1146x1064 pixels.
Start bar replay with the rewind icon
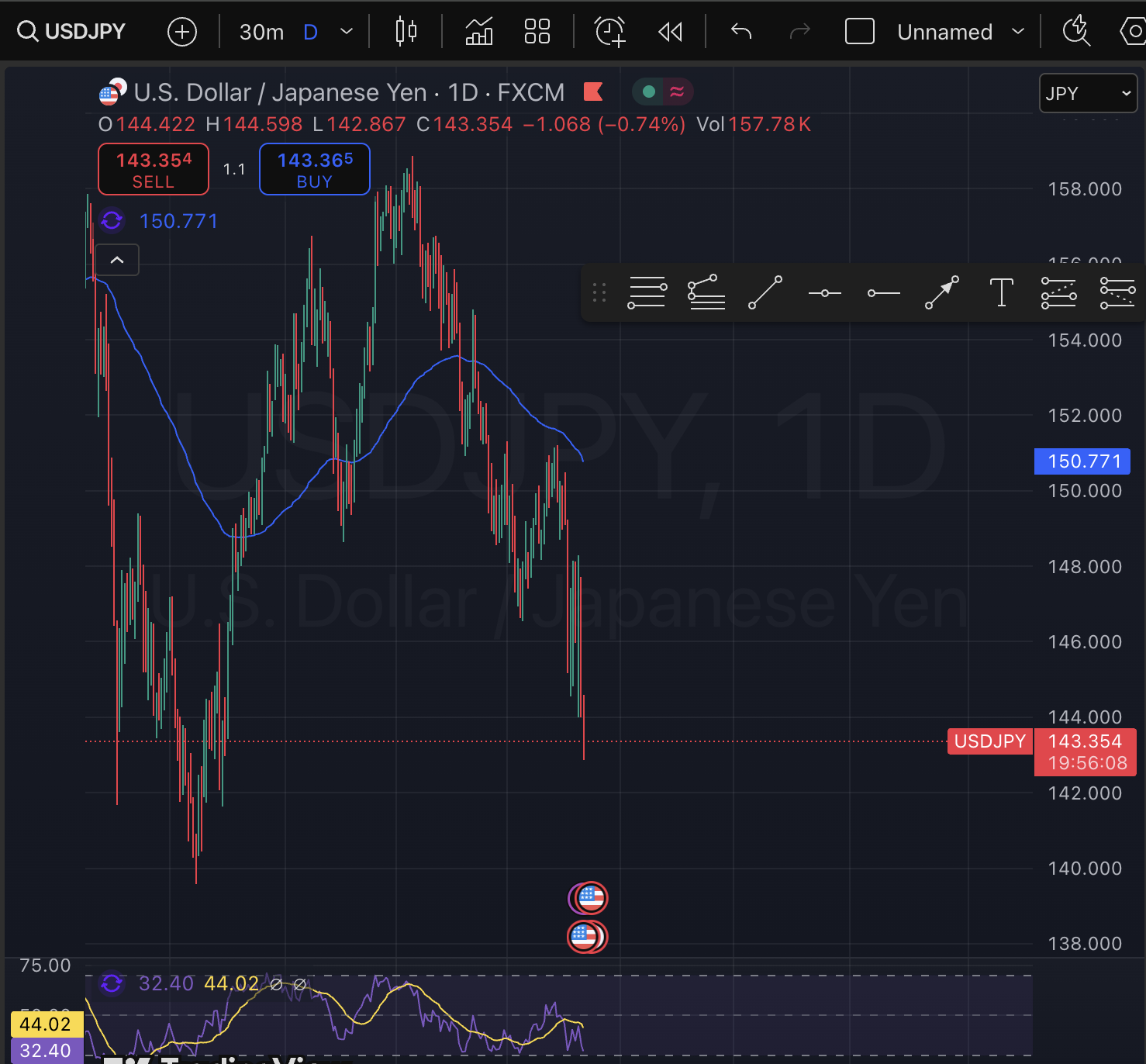670,32
